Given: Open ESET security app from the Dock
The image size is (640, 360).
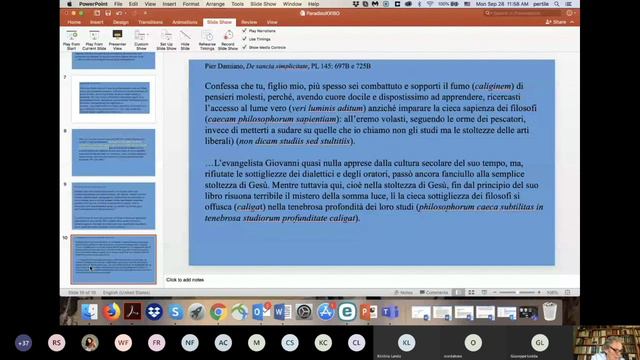Looking at the screenshot, I should (347, 312).
